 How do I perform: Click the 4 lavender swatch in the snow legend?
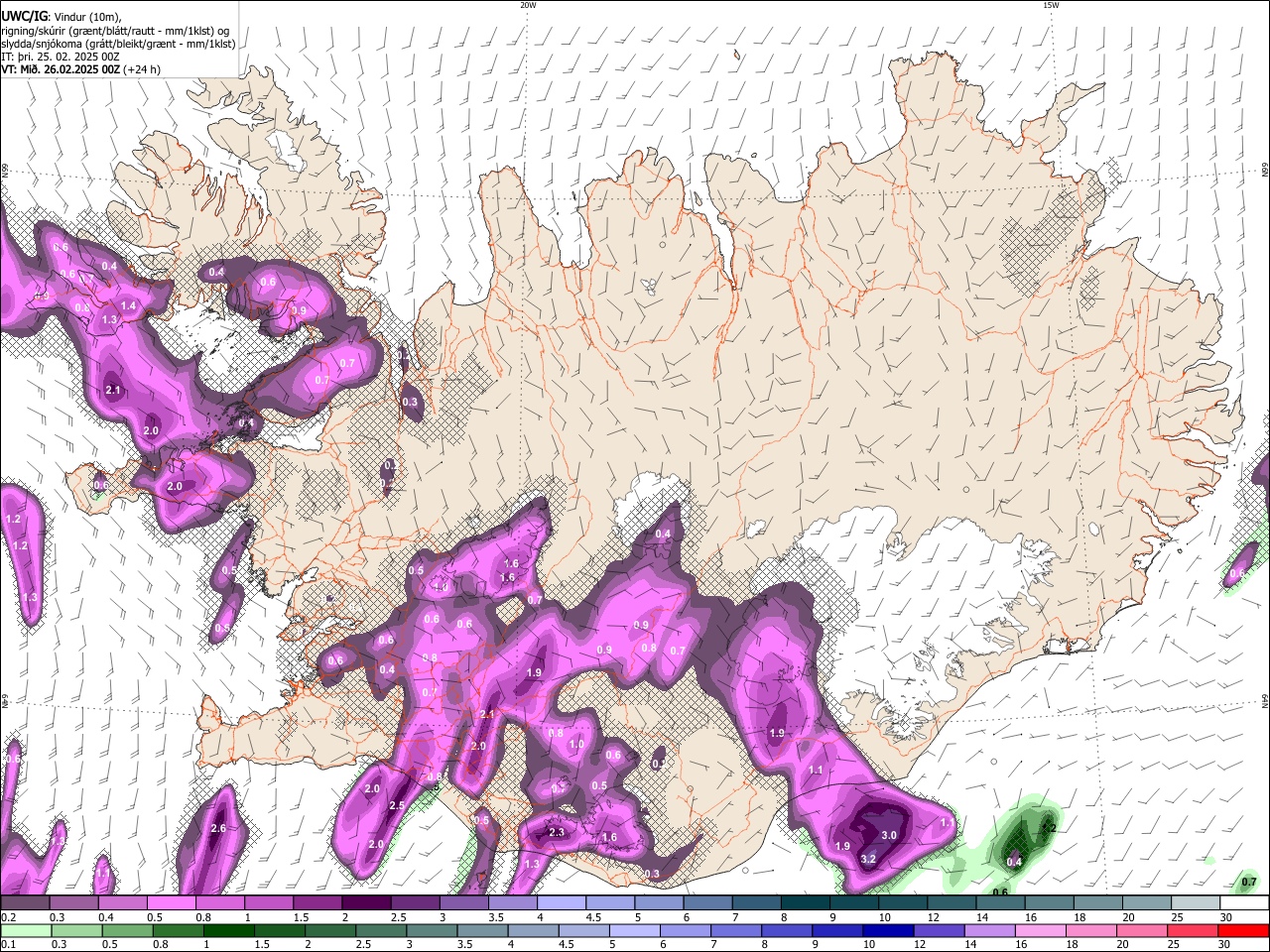(x=561, y=903)
